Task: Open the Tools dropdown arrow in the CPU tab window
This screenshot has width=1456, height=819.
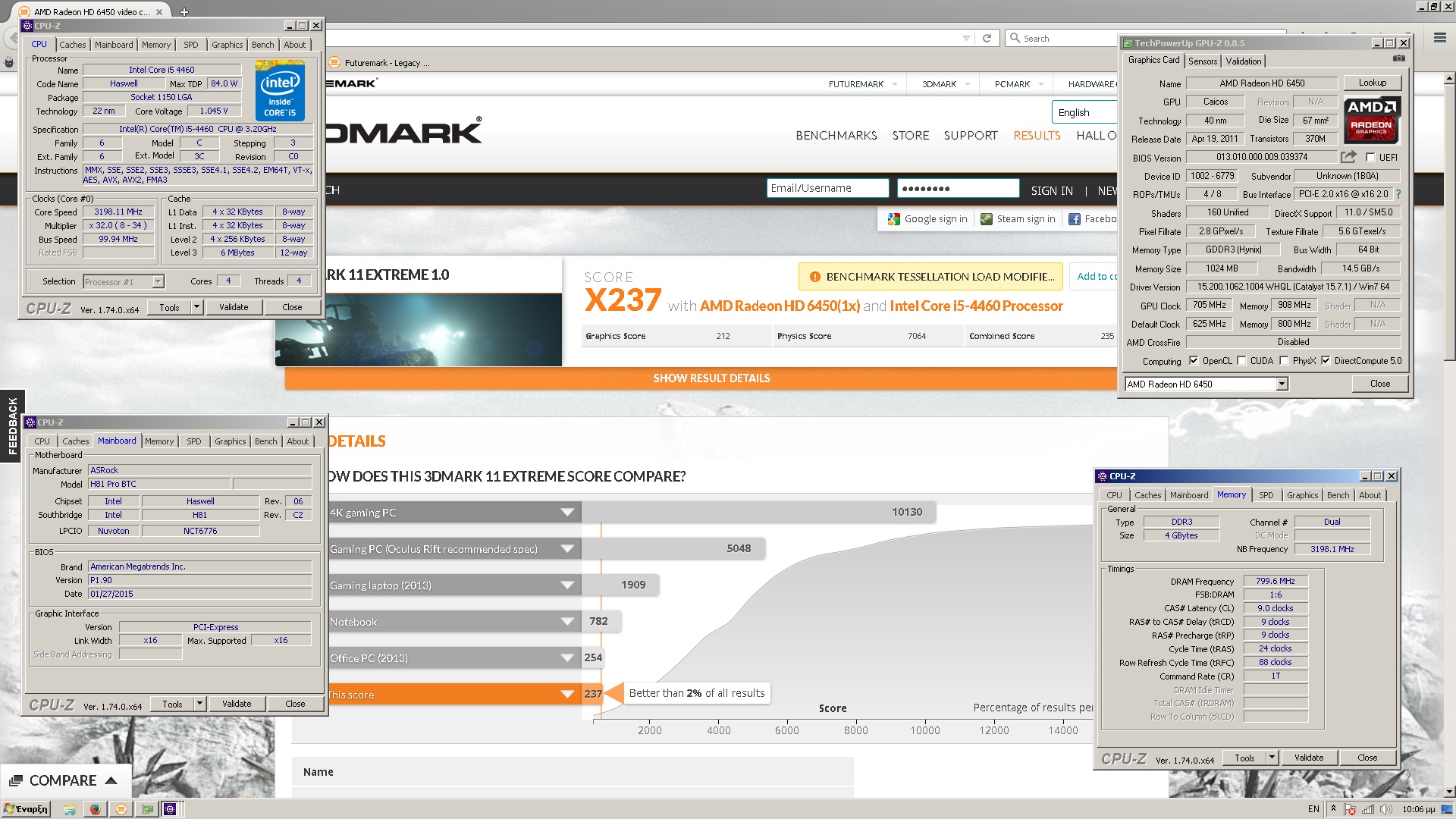Action: tap(196, 307)
